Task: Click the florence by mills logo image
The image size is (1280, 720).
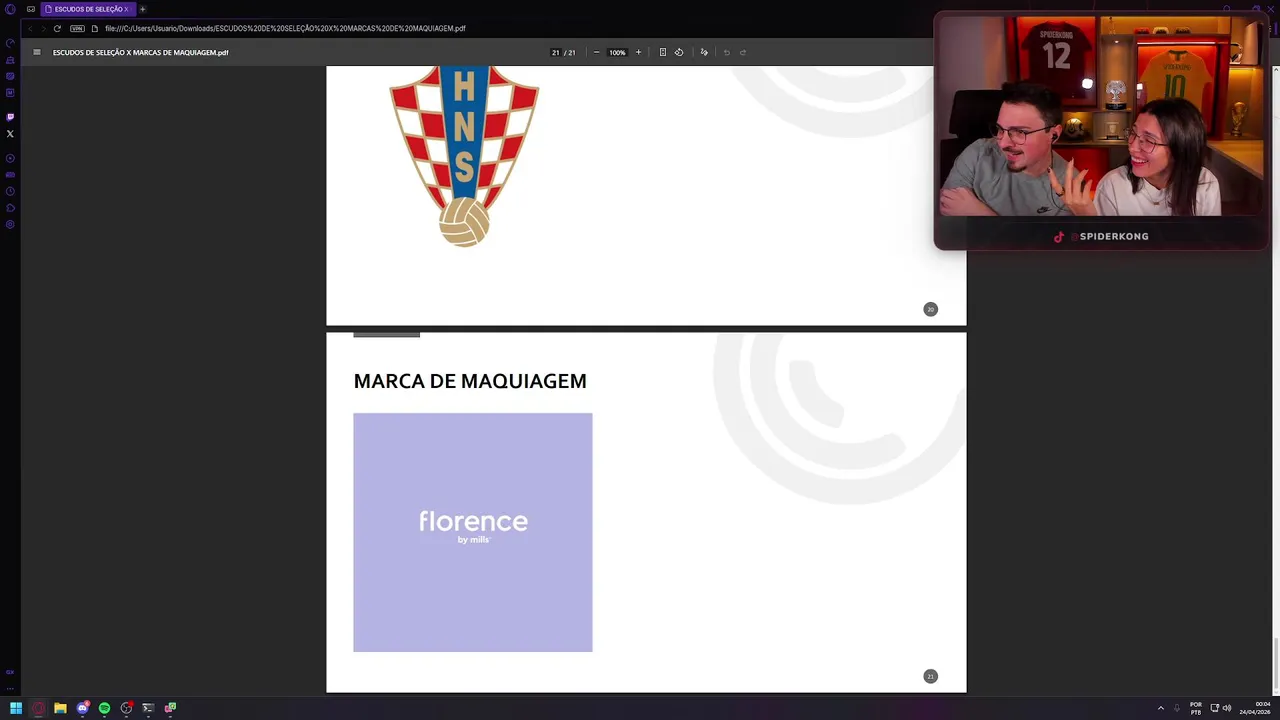Action: [x=473, y=532]
